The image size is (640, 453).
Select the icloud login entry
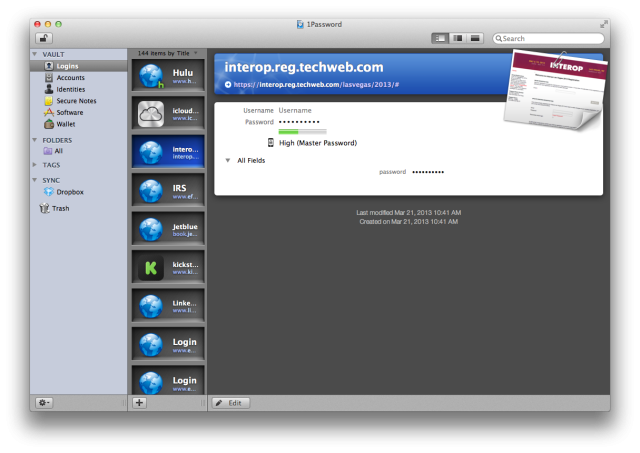pyautogui.click(x=168, y=114)
